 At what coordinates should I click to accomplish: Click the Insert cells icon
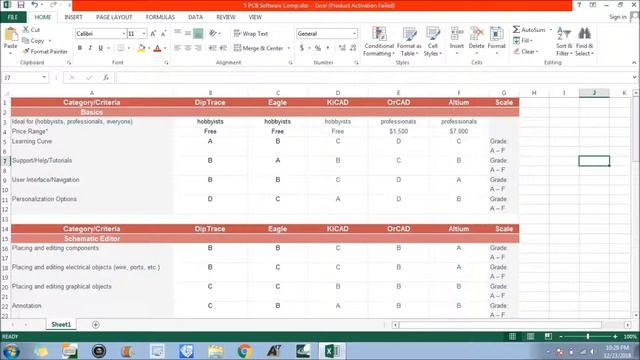click(x=457, y=33)
